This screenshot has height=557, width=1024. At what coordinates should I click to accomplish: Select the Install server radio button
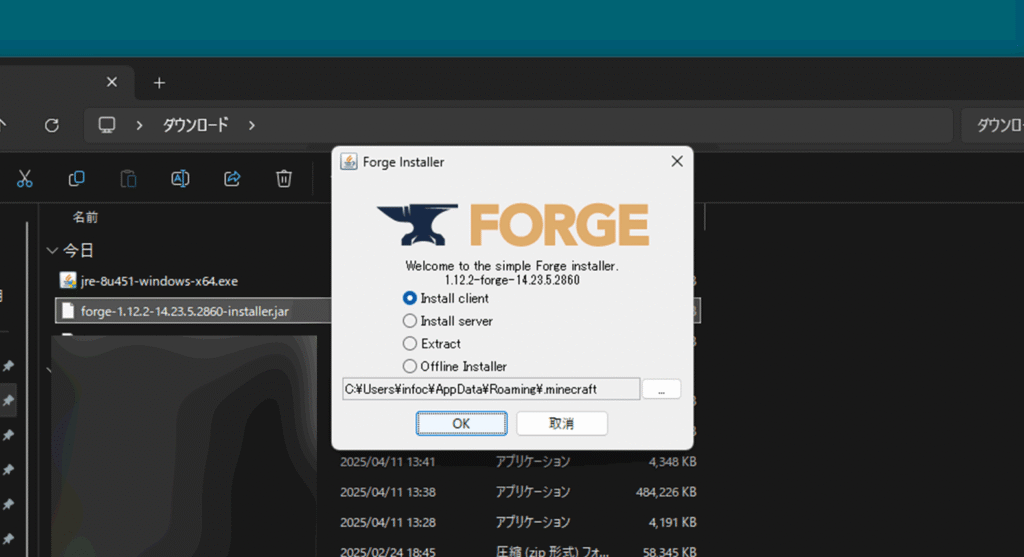pyautogui.click(x=409, y=321)
